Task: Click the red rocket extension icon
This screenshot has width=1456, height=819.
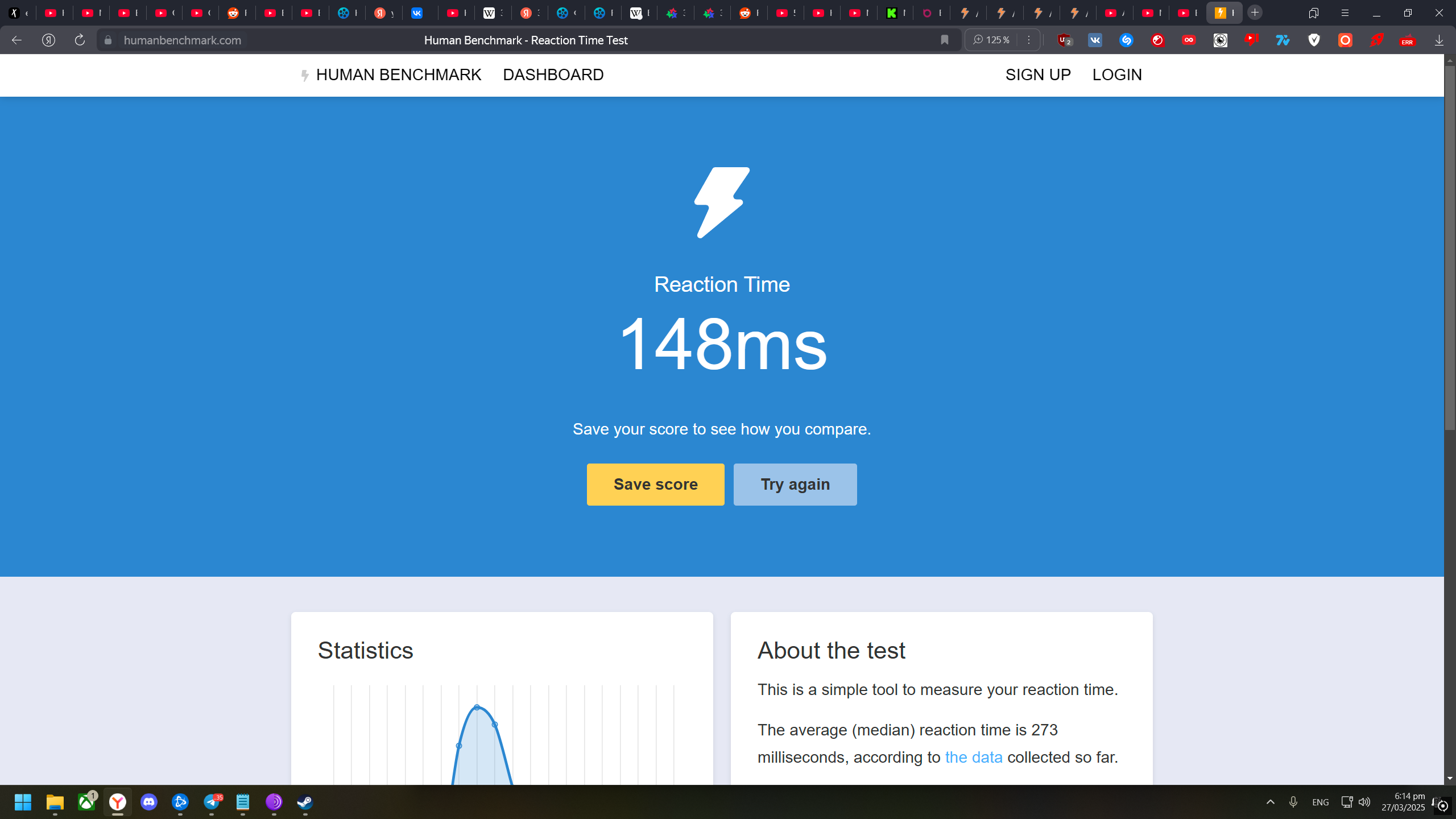Action: pyautogui.click(x=1376, y=40)
